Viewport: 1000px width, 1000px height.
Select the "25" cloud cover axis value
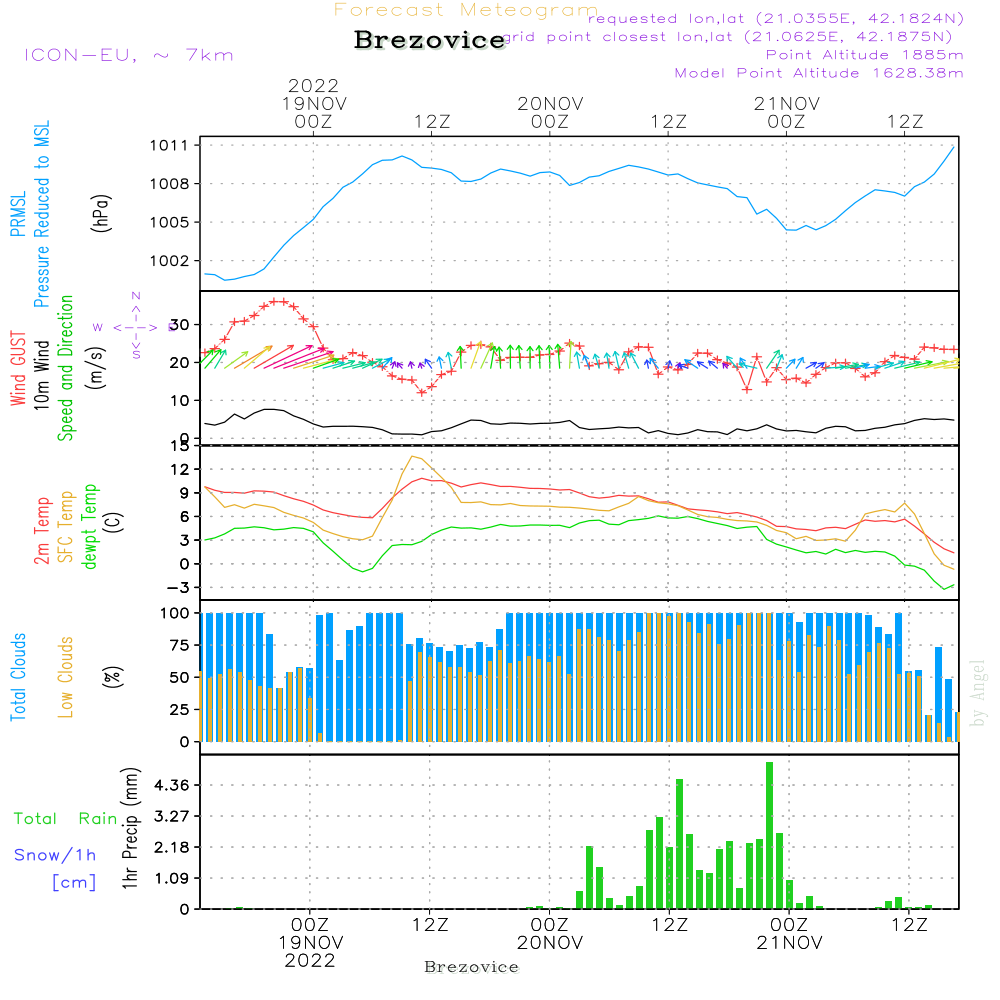point(179,710)
